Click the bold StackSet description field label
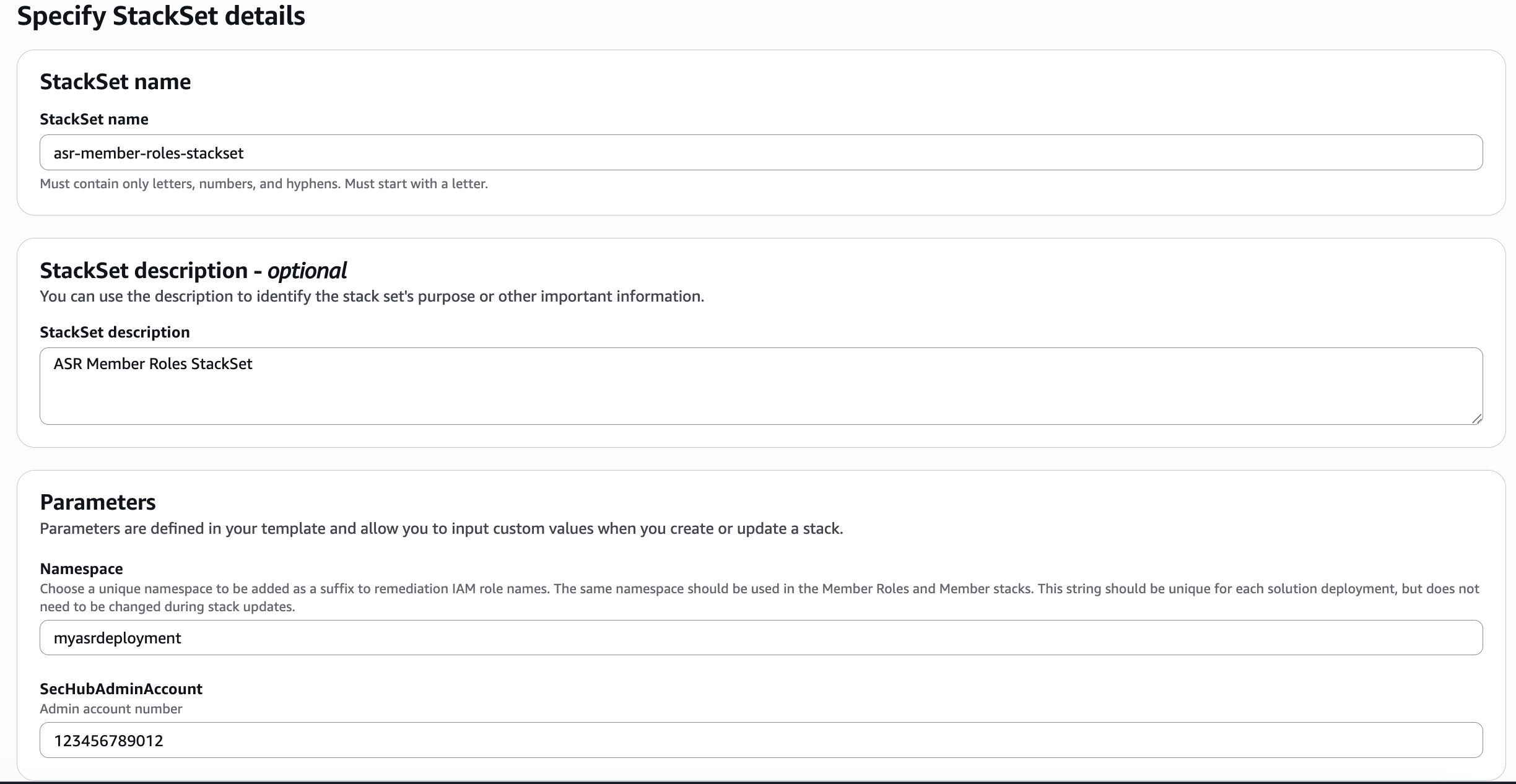The height and width of the screenshot is (784, 1516). point(115,332)
